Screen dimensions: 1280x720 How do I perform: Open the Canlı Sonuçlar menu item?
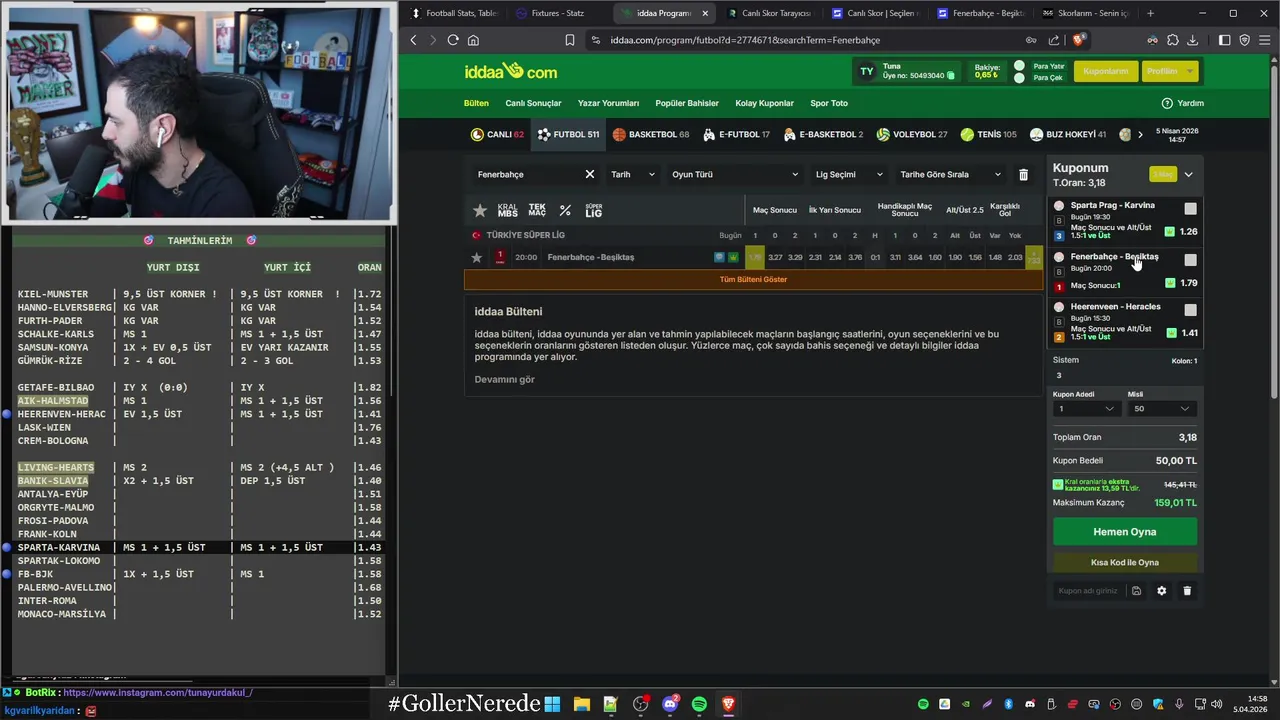tap(533, 103)
